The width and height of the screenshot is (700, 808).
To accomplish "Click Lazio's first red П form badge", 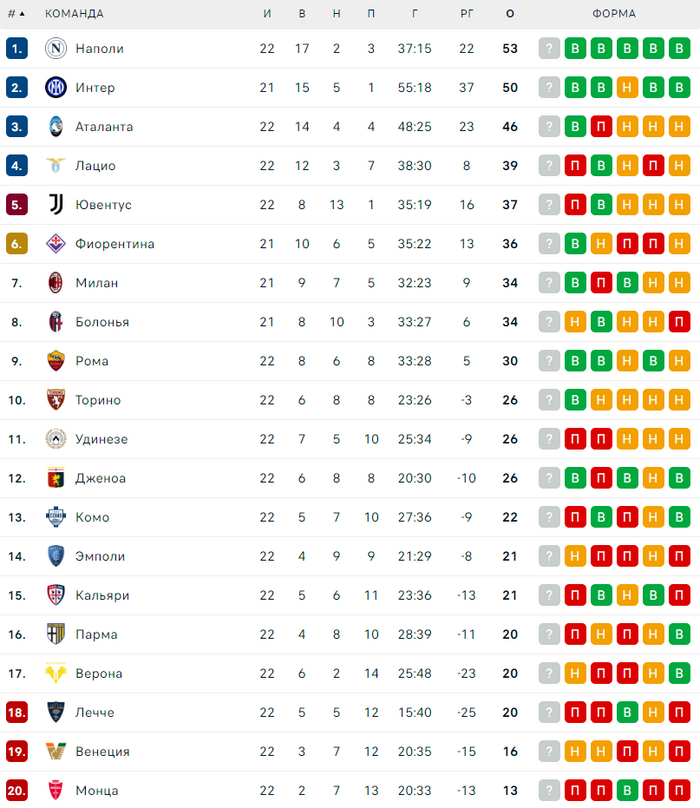I will click(575, 165).
